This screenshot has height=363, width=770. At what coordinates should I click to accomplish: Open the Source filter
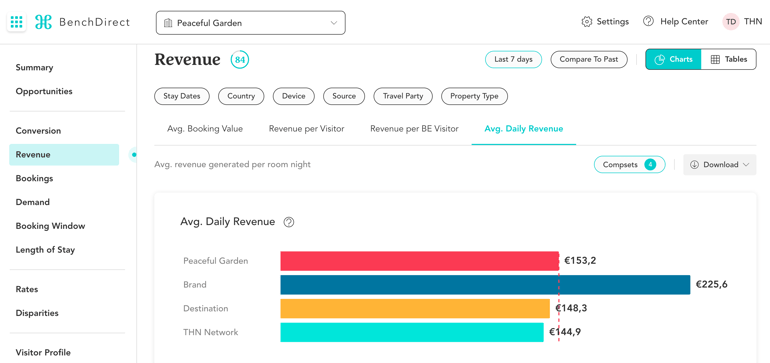click(x=344, y=96)
